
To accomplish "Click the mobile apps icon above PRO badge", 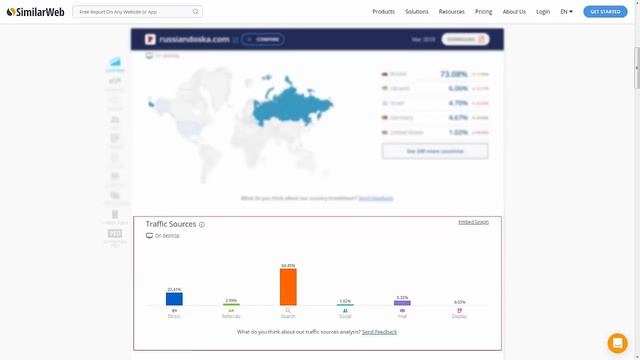I will 115,215.
